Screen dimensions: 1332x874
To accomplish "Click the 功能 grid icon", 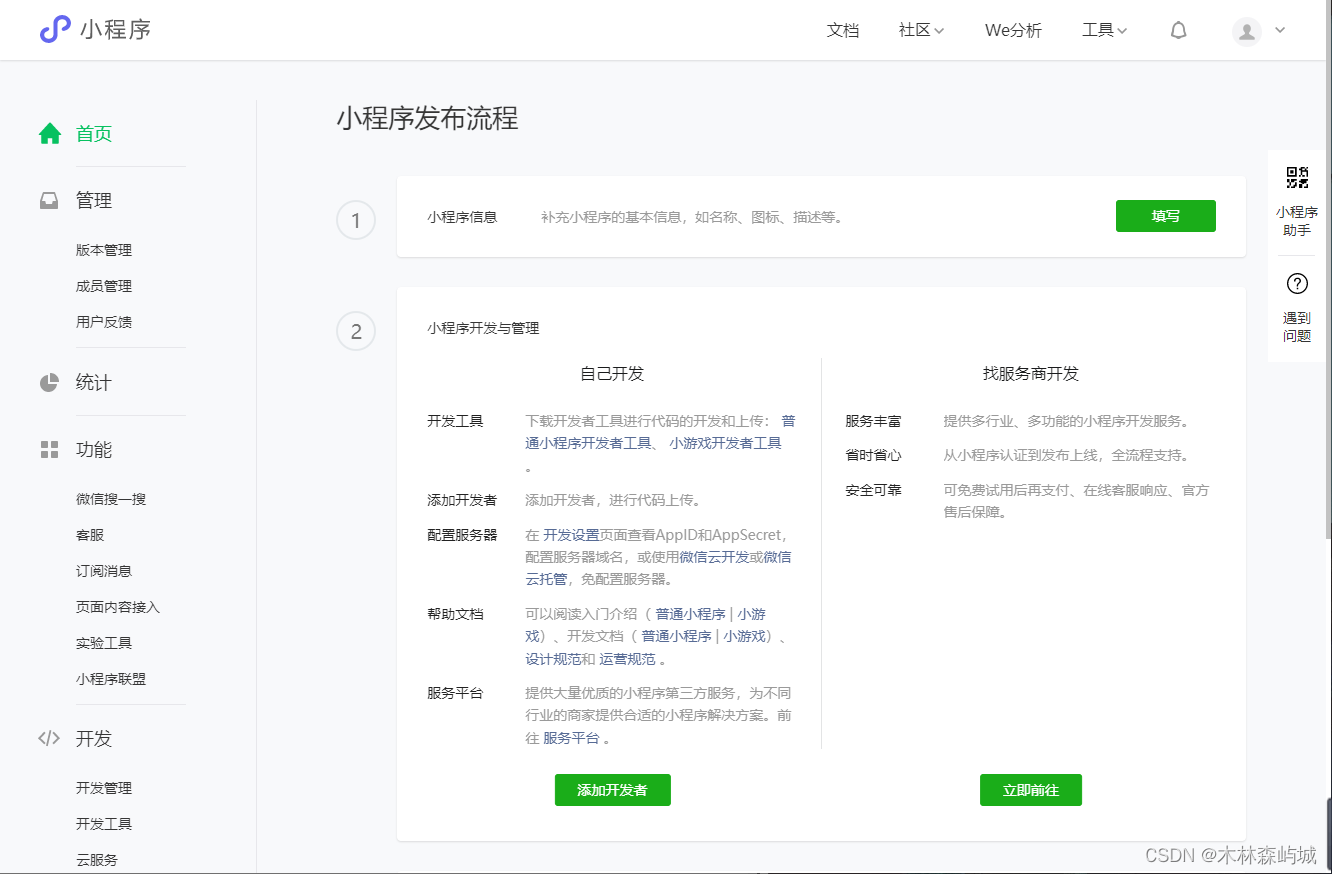I will coord(49,449).
